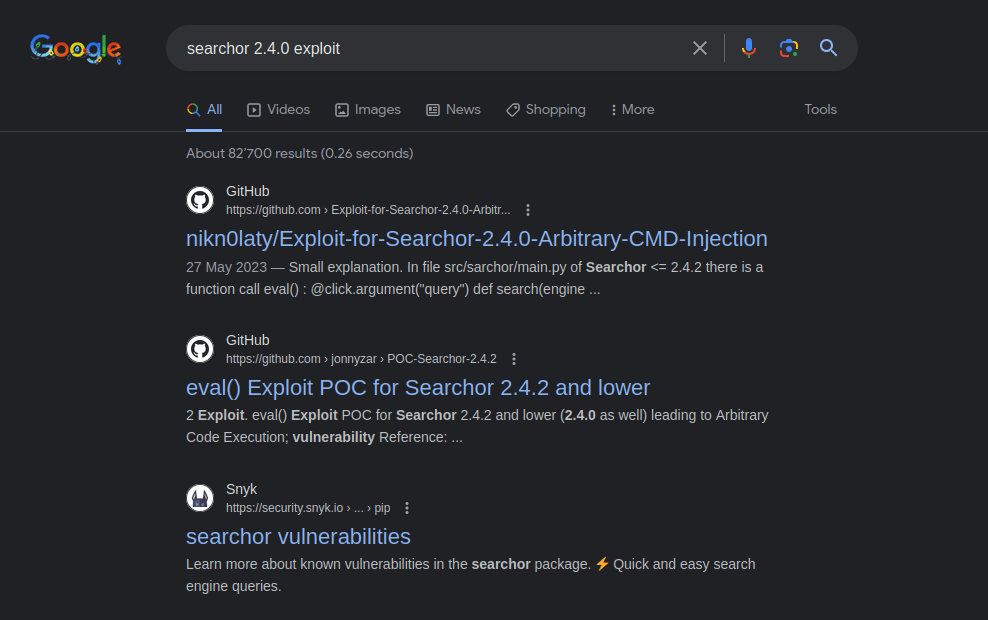The height and width of the screenshot is (620, 988).
Task: Switch to the Videos tab
Action: pos(279,110)
